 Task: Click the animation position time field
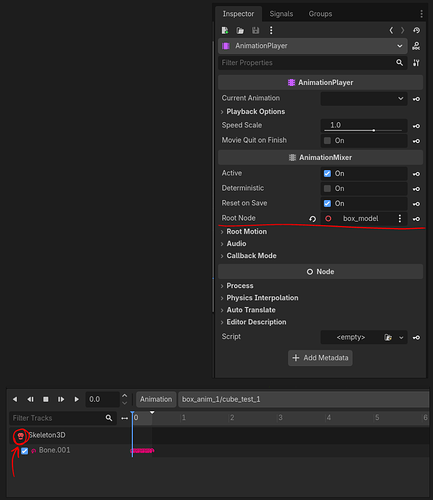tap(102, 399)
